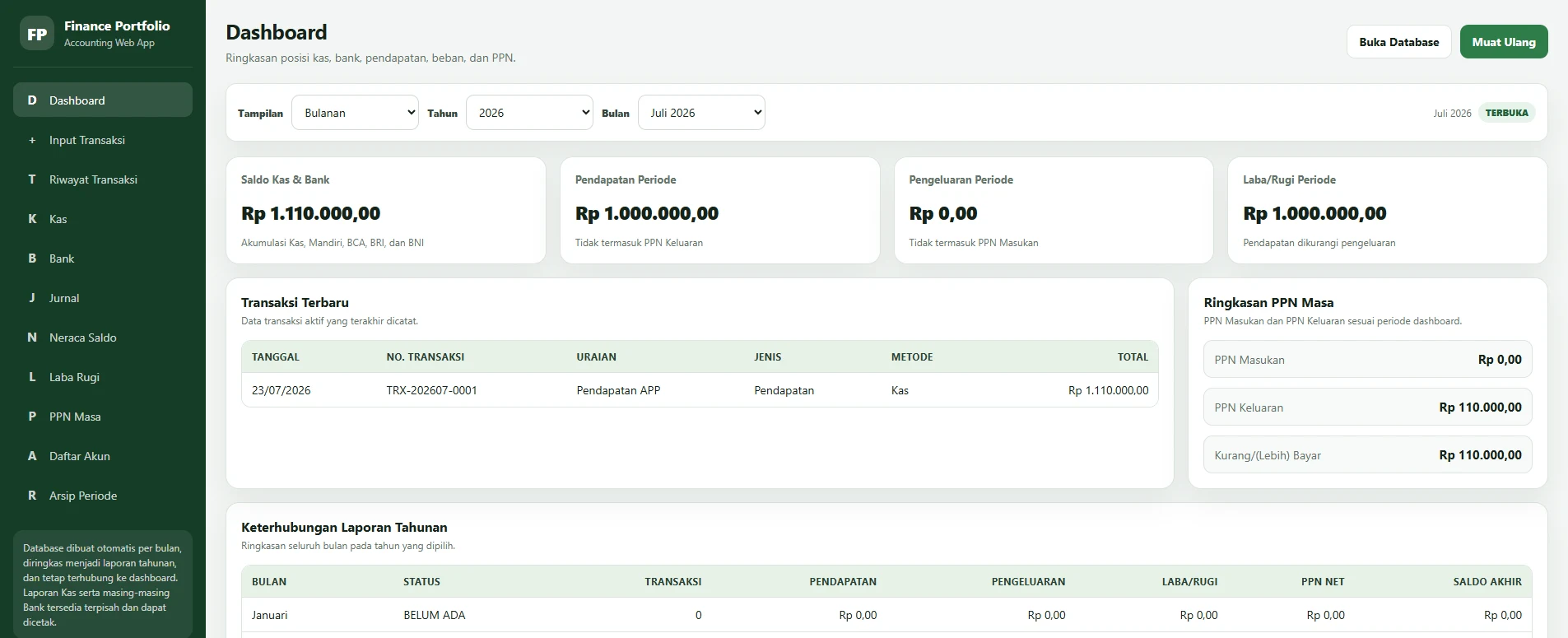The height and width of the screenshot is (638, 1568).
Task: Click the J icon beside Jurnal
Action: (x=32, y=298)
